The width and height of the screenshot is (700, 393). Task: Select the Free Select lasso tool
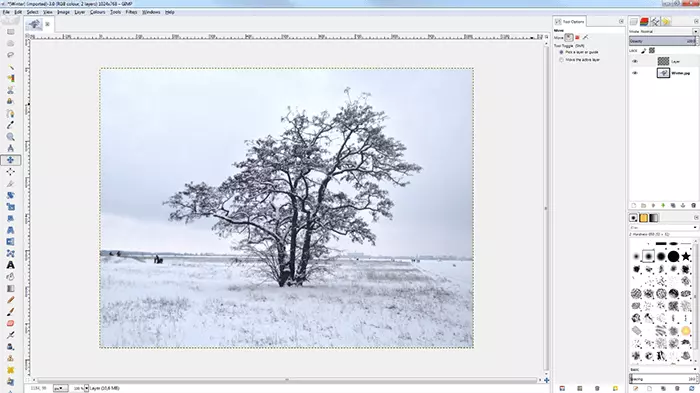point(10,55)
